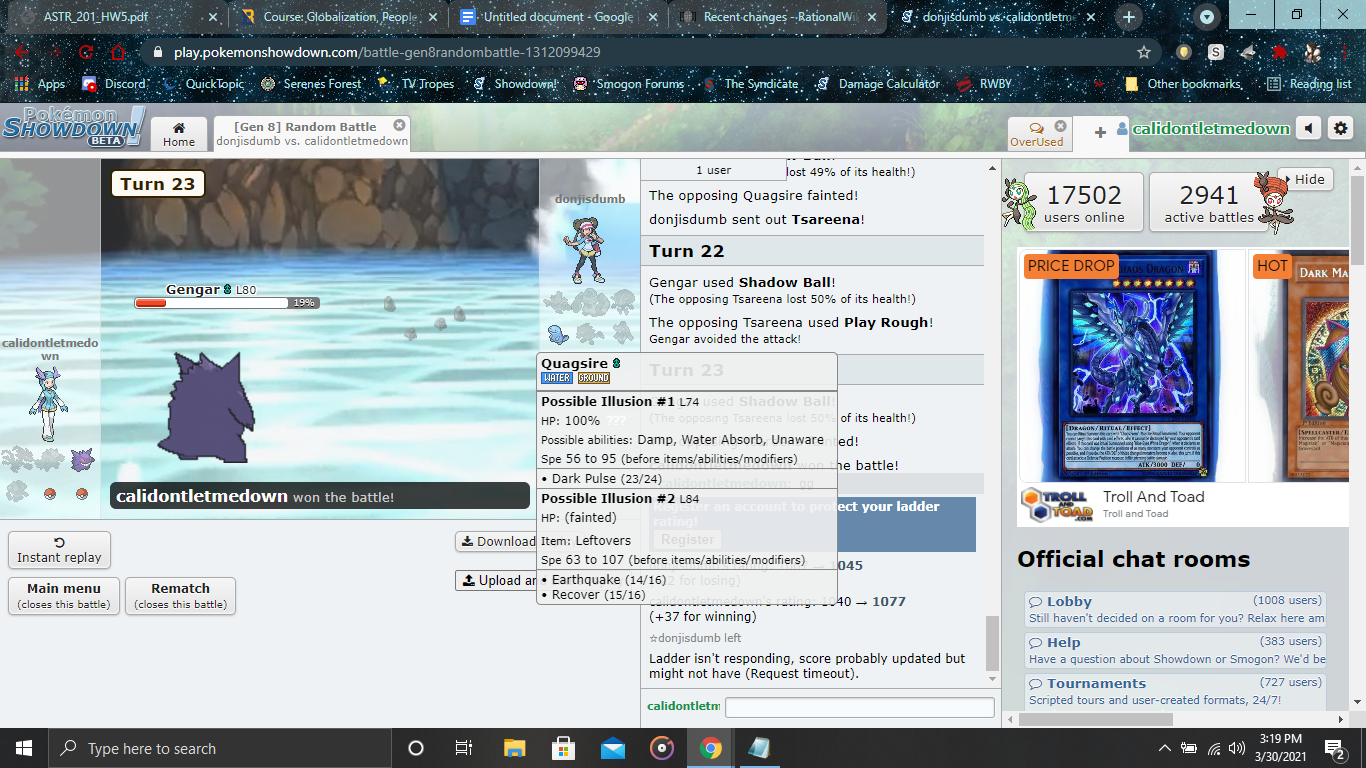This screenshot has width=1366, height=768.
Task: Click the Windows Start button
Action: [23, 748]
